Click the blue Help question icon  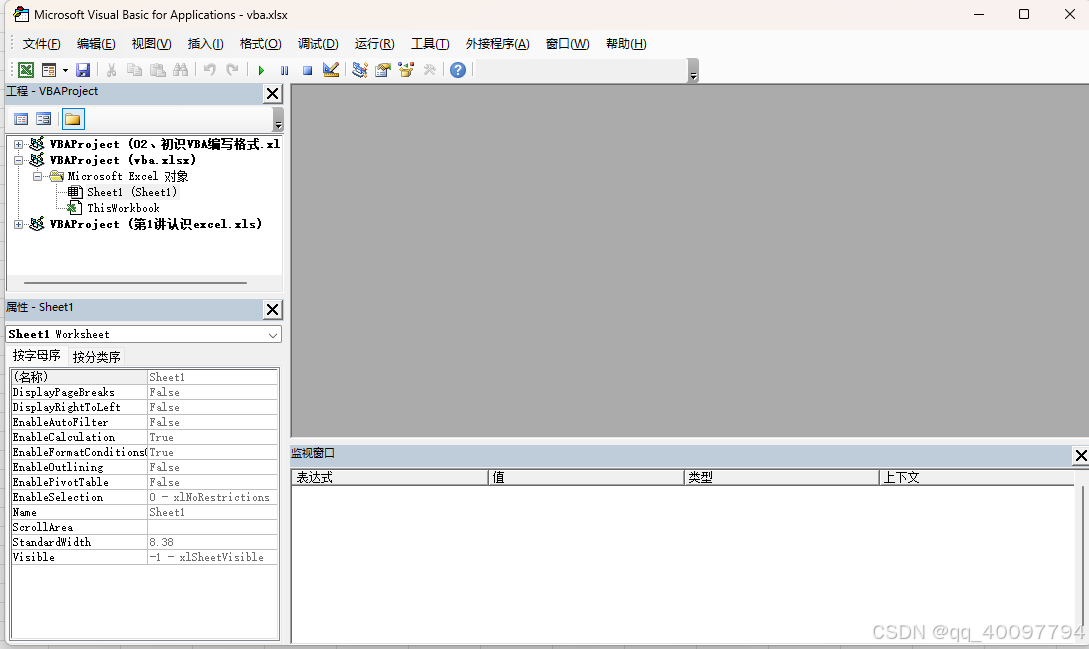[x=458, y=69]
